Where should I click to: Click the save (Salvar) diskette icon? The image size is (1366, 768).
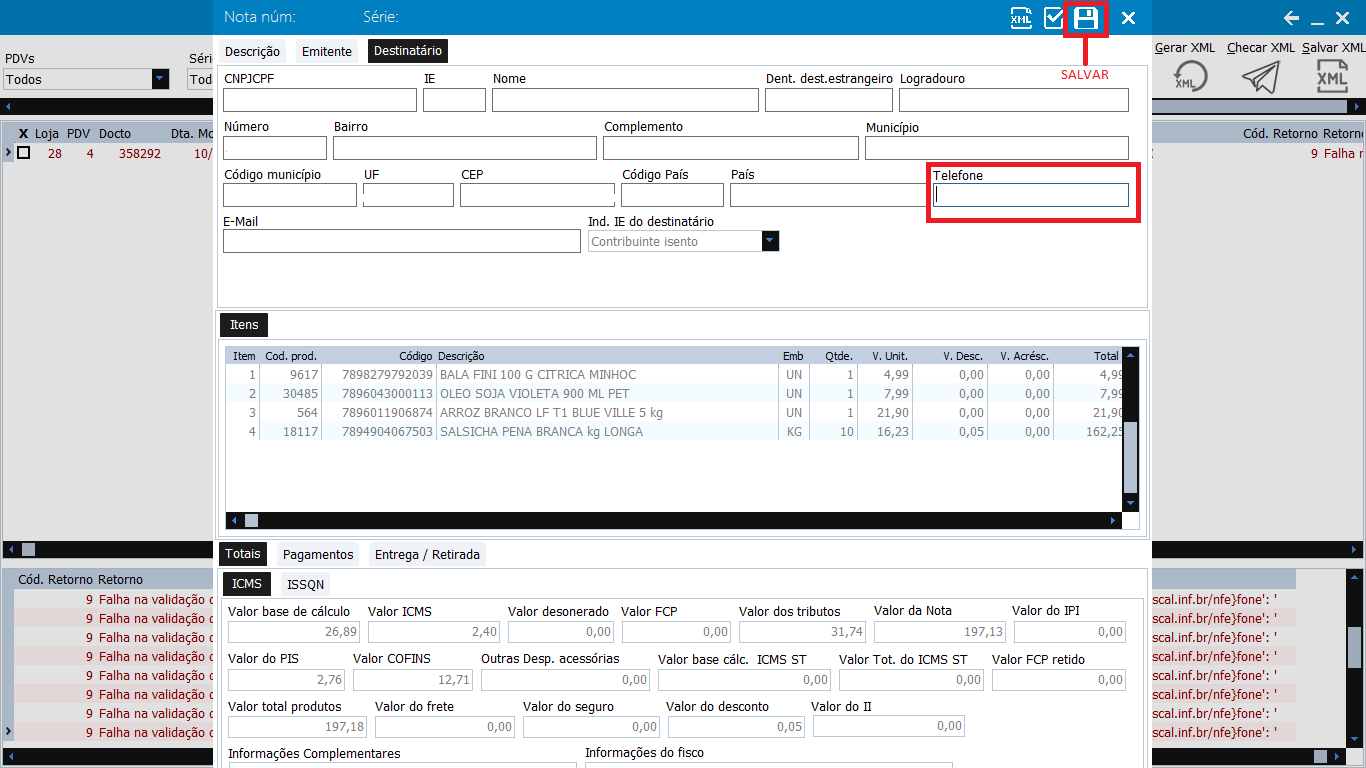coord(1086,18)
